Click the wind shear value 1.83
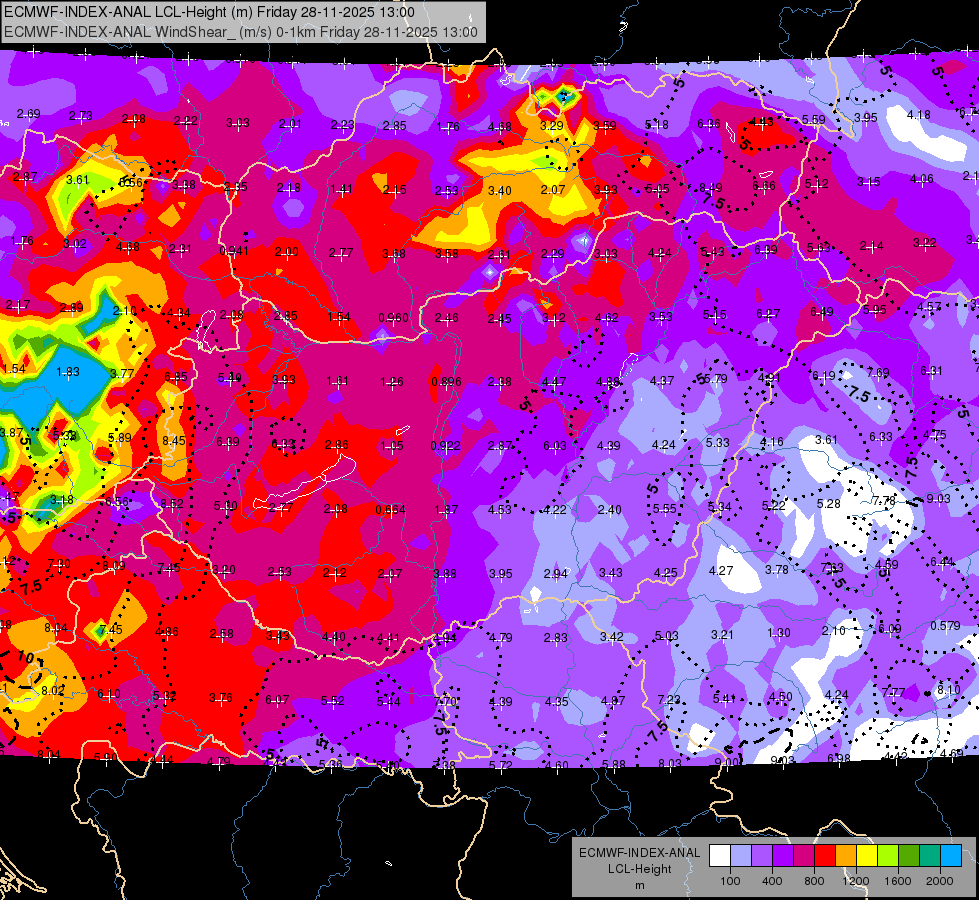This screenshot has width=979, height=900. 67,372
